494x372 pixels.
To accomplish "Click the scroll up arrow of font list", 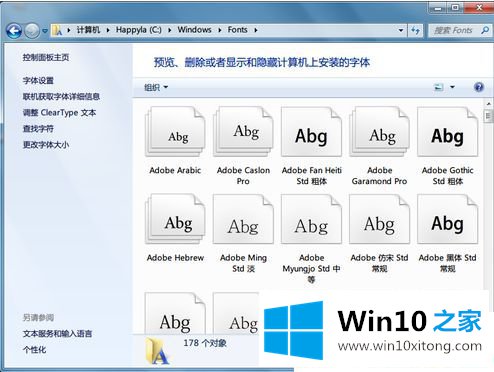I will (488, 104).
